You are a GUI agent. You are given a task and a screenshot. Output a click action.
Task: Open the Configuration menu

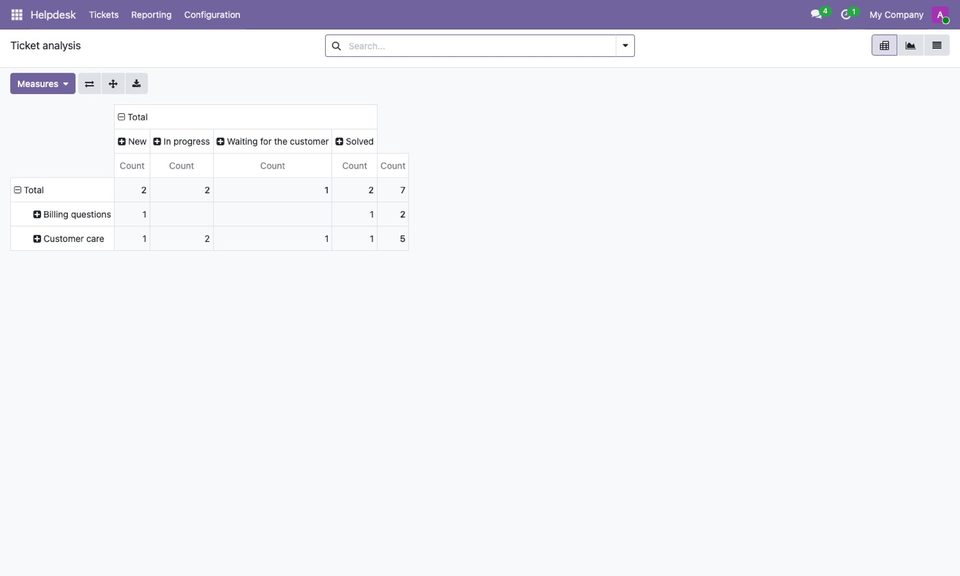pos(212,15)
